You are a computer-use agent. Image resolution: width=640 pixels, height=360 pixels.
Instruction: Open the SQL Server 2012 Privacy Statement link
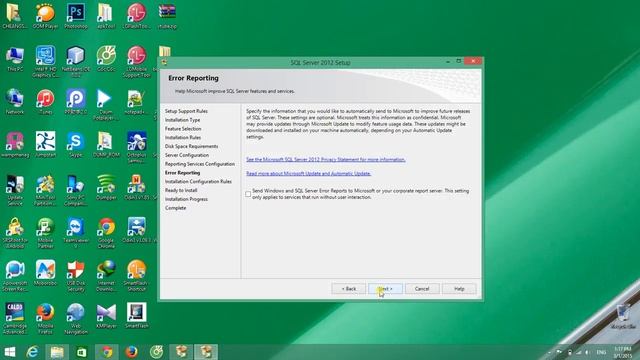[x=326, y=160]
